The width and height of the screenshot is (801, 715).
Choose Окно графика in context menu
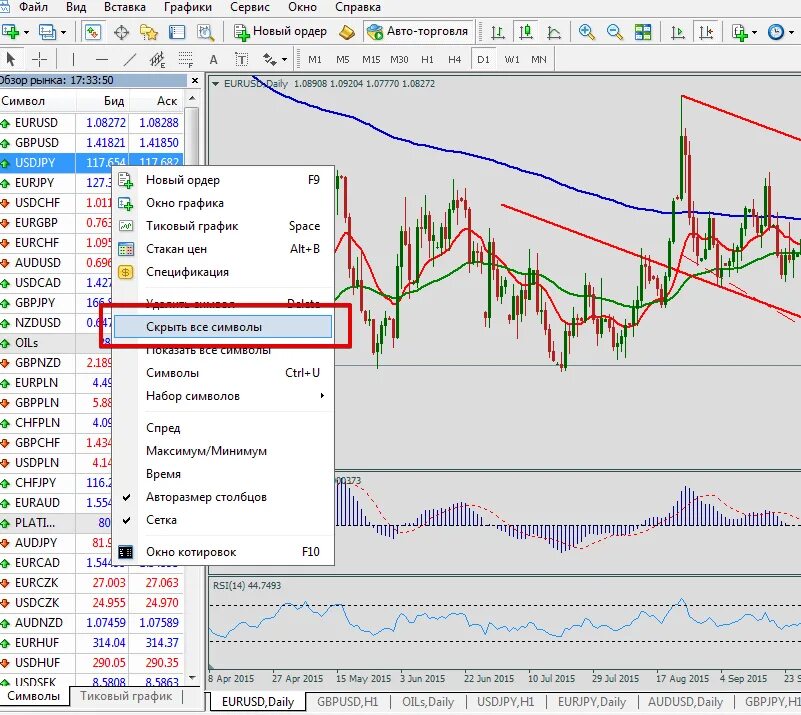[x=223, y=203]
